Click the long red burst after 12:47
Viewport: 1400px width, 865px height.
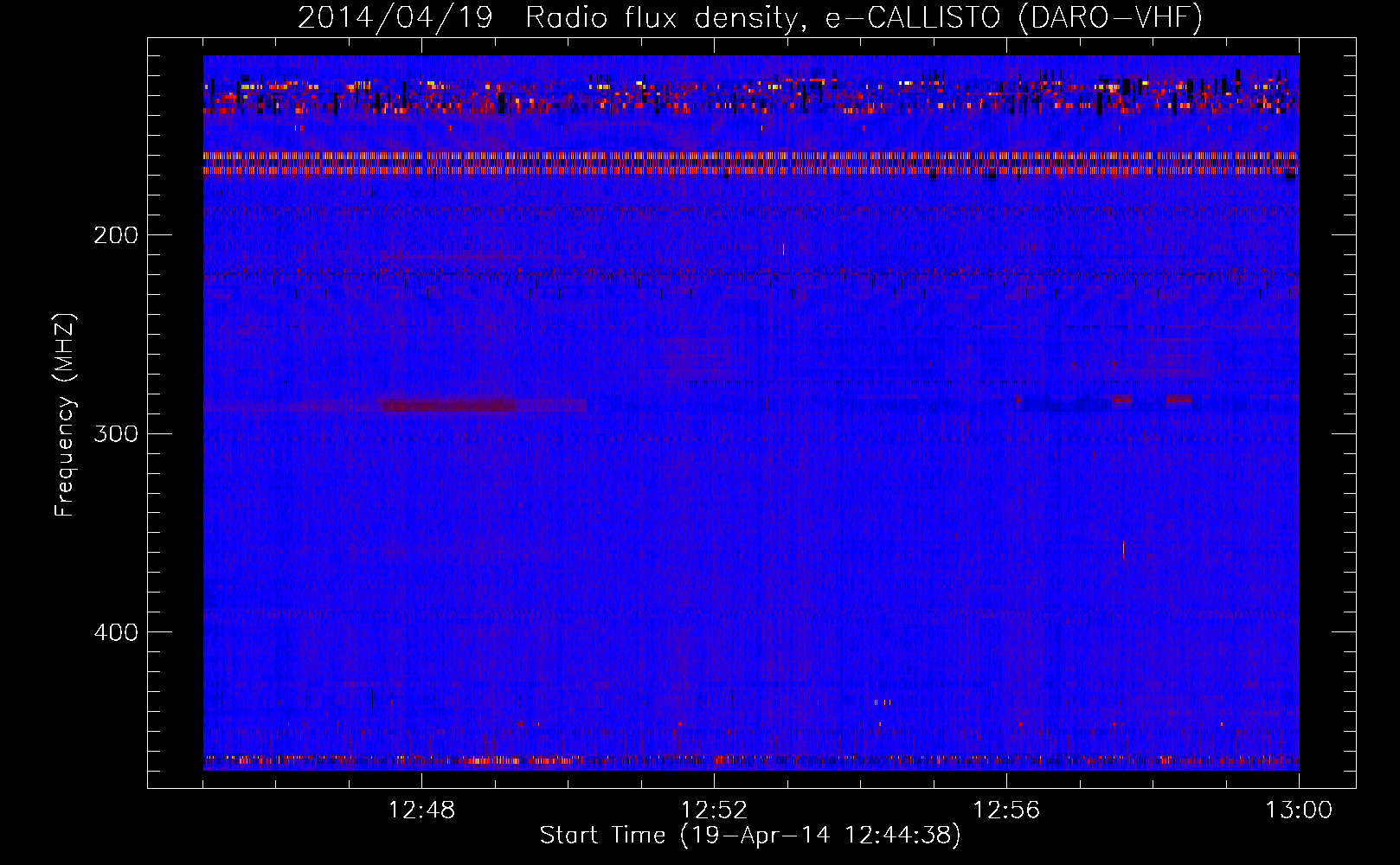[448, 406]
